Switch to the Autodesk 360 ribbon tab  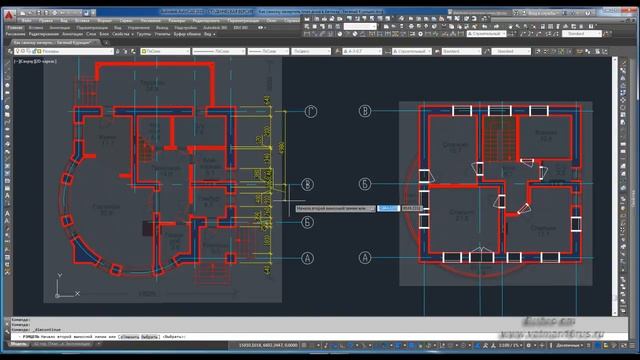point(215,28)
